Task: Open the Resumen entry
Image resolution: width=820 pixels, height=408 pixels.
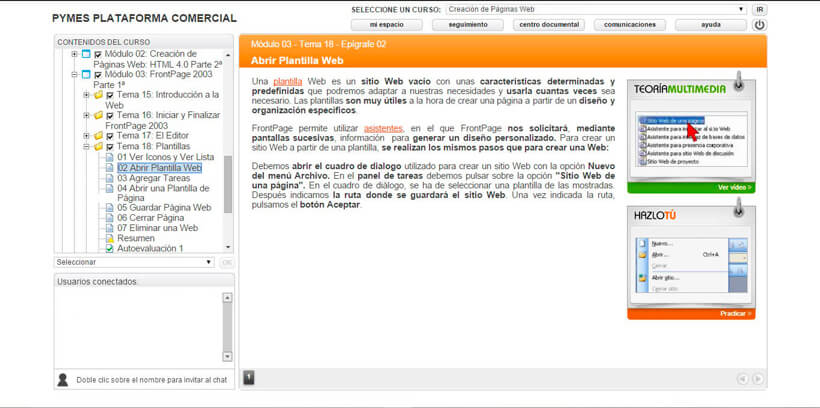Action: 136,239
